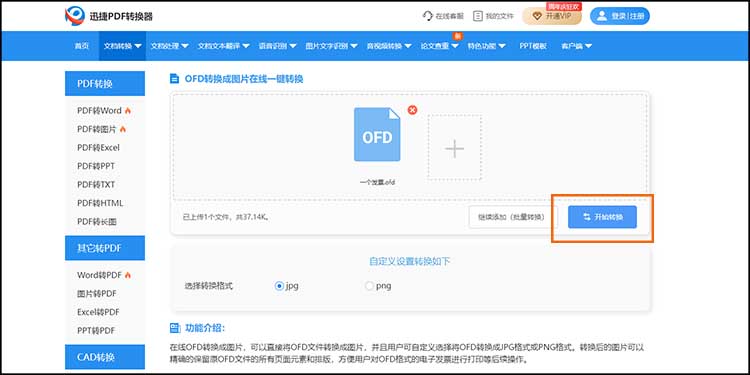This screenshot has height=375, width=750.
Task: Click the 开通VIP diamond button
Action: click(x=551, y=16)
